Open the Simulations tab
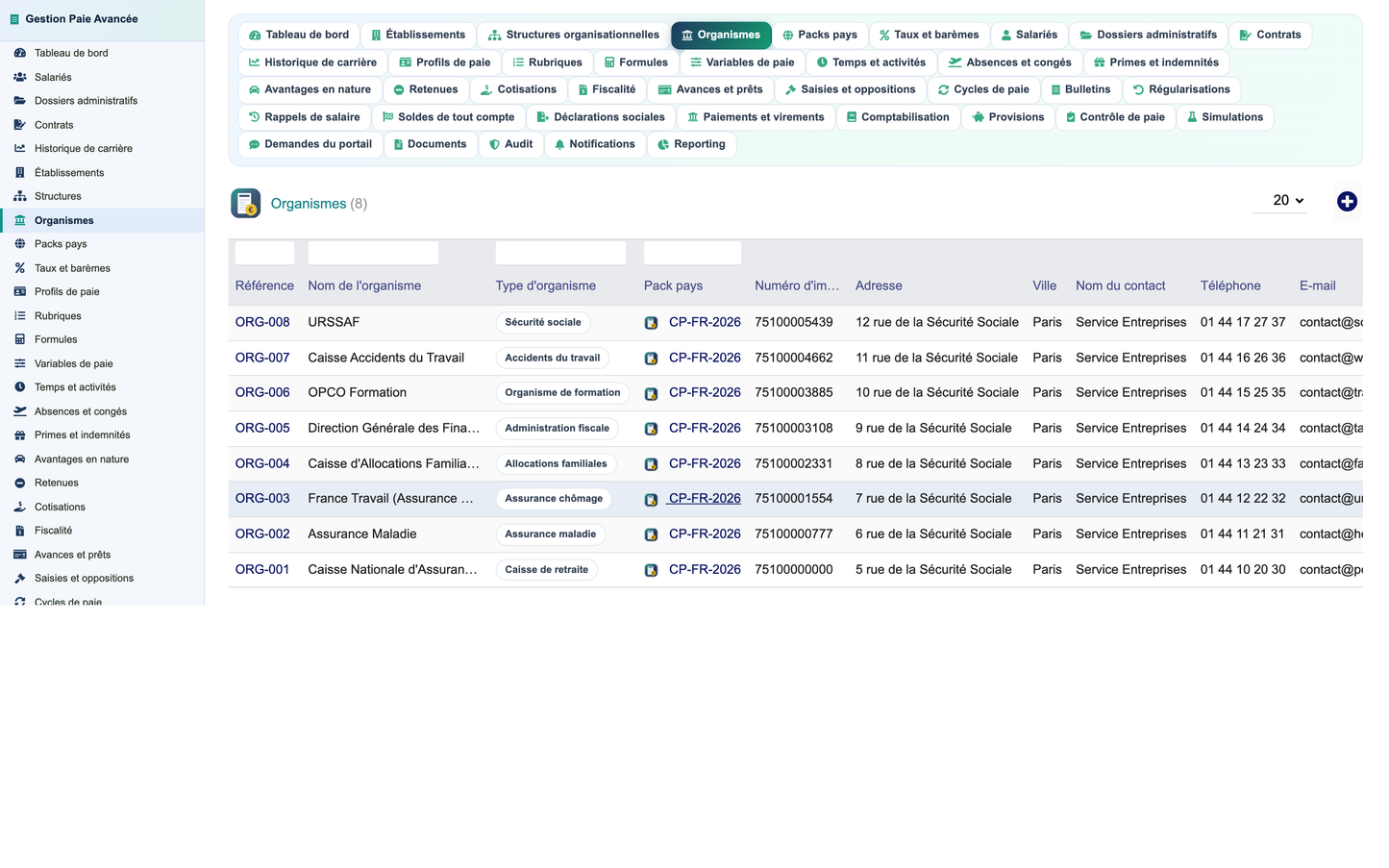1389x868 pixels. [x=1225, y=117]
